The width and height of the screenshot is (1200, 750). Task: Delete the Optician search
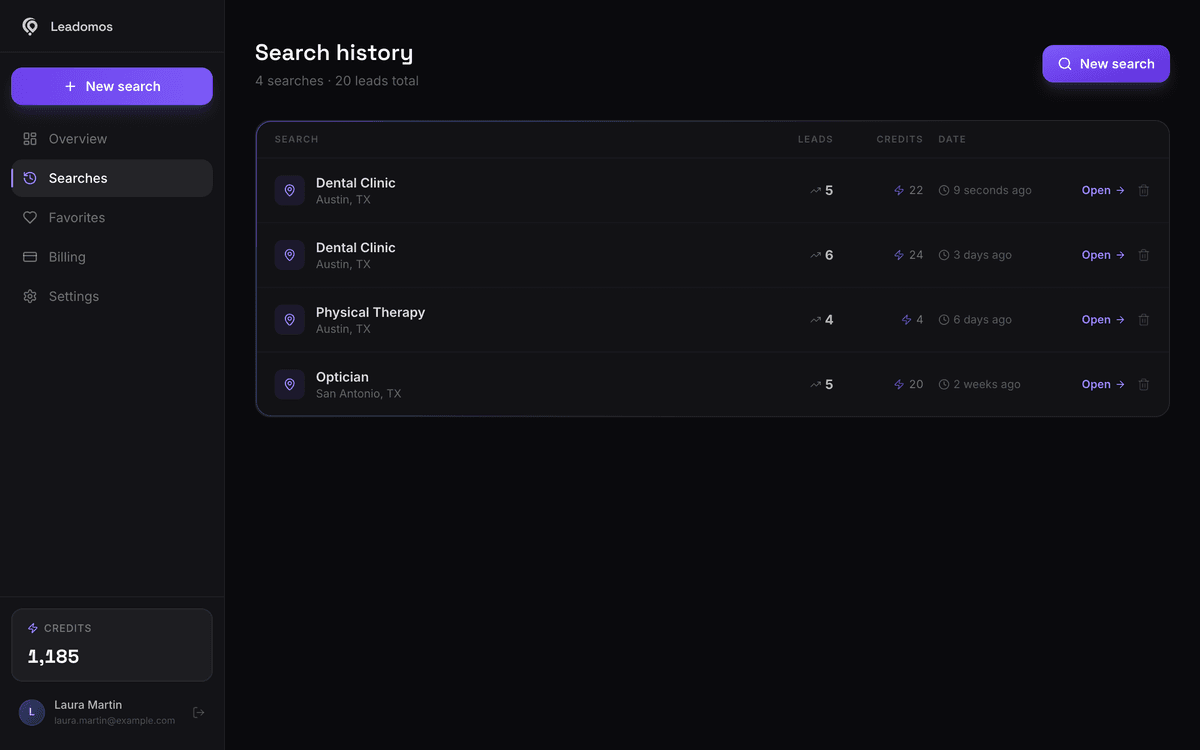[1144, 385]
